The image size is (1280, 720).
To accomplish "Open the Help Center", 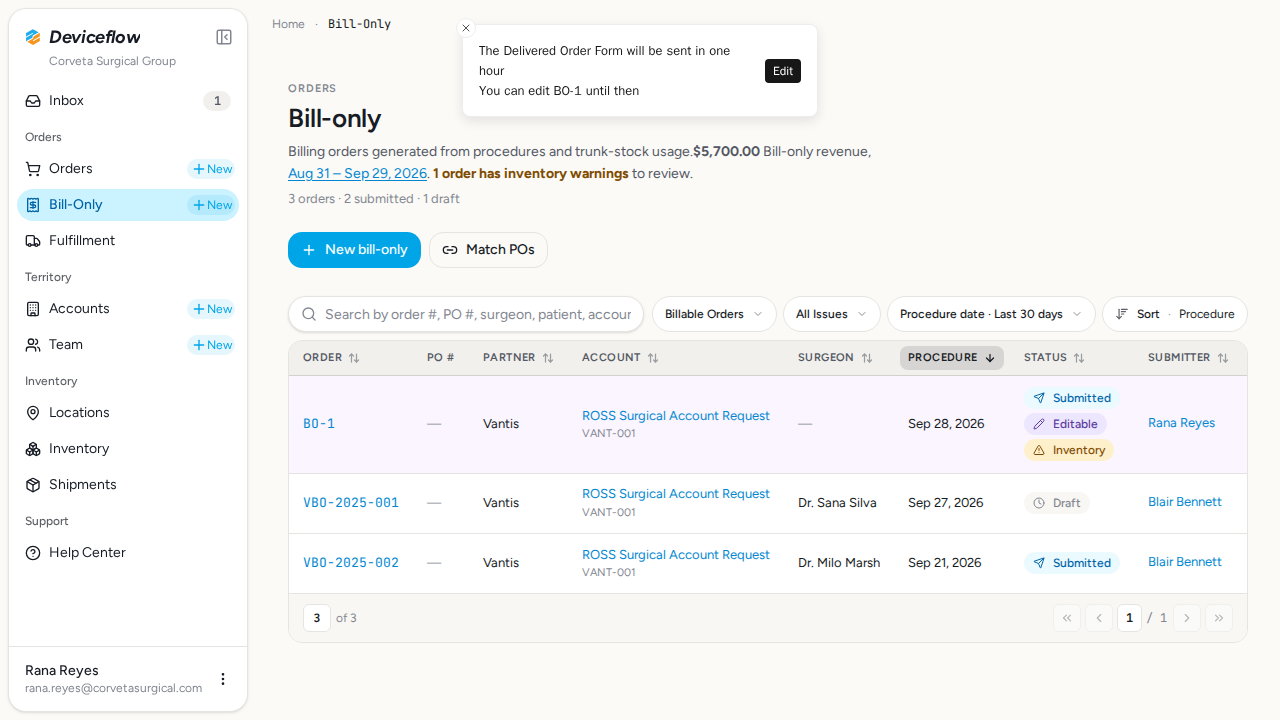I will 128,553.
